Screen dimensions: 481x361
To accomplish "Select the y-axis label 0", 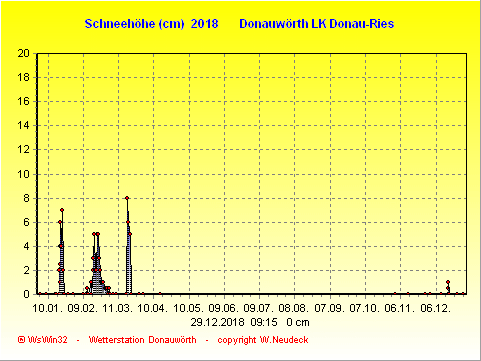I will [26, 294].
